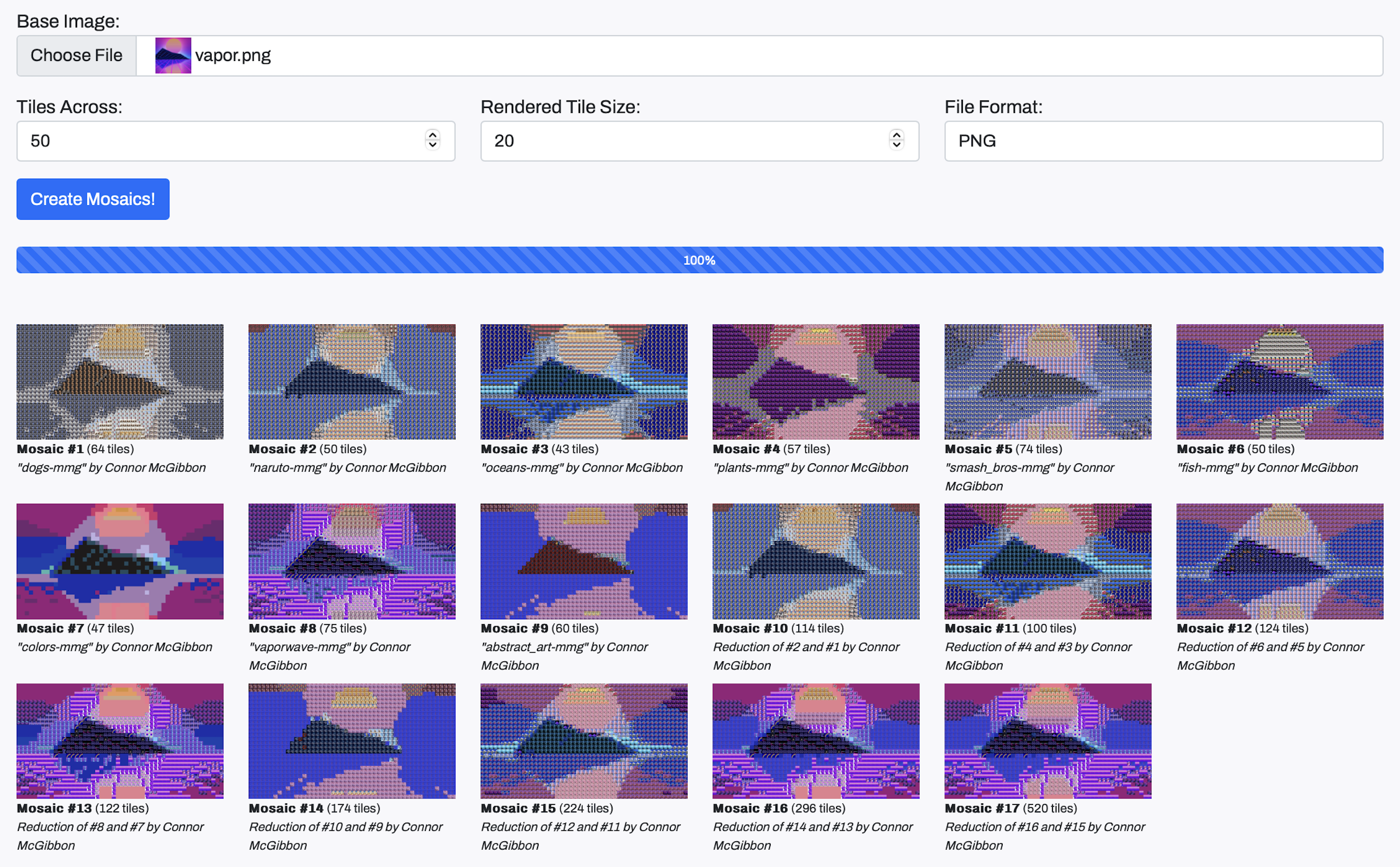
Task: View Mosaic #9 abstract_art-mmg image
Action: 583,561
